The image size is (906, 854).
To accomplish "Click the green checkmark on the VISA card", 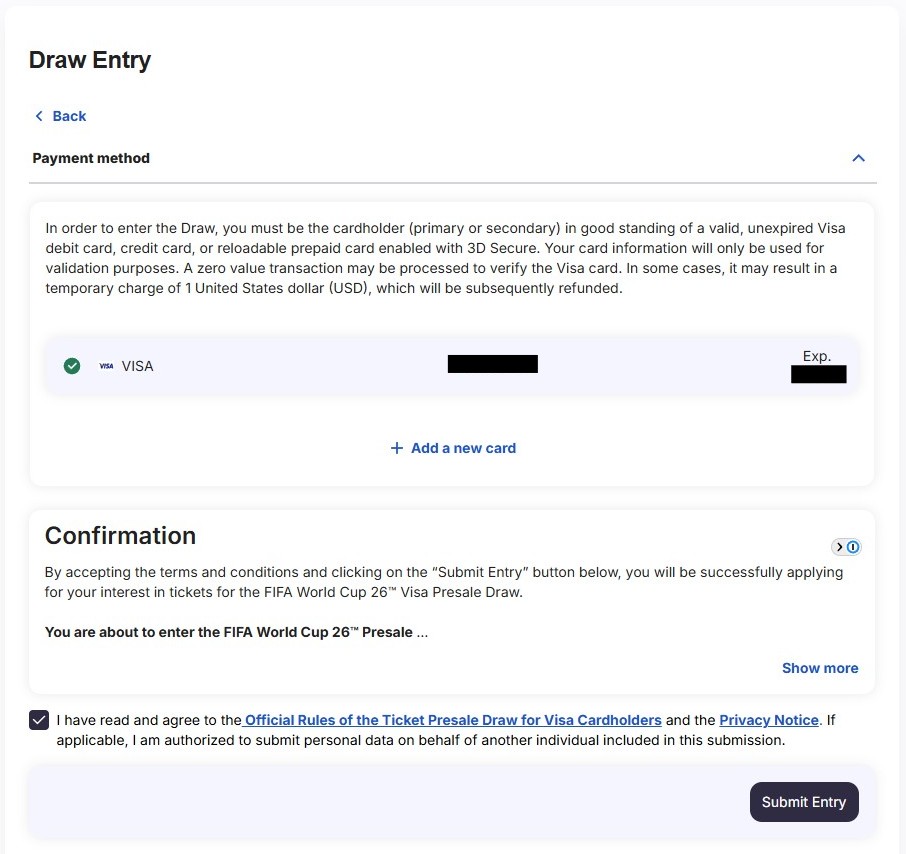I will tap(72, 366).
